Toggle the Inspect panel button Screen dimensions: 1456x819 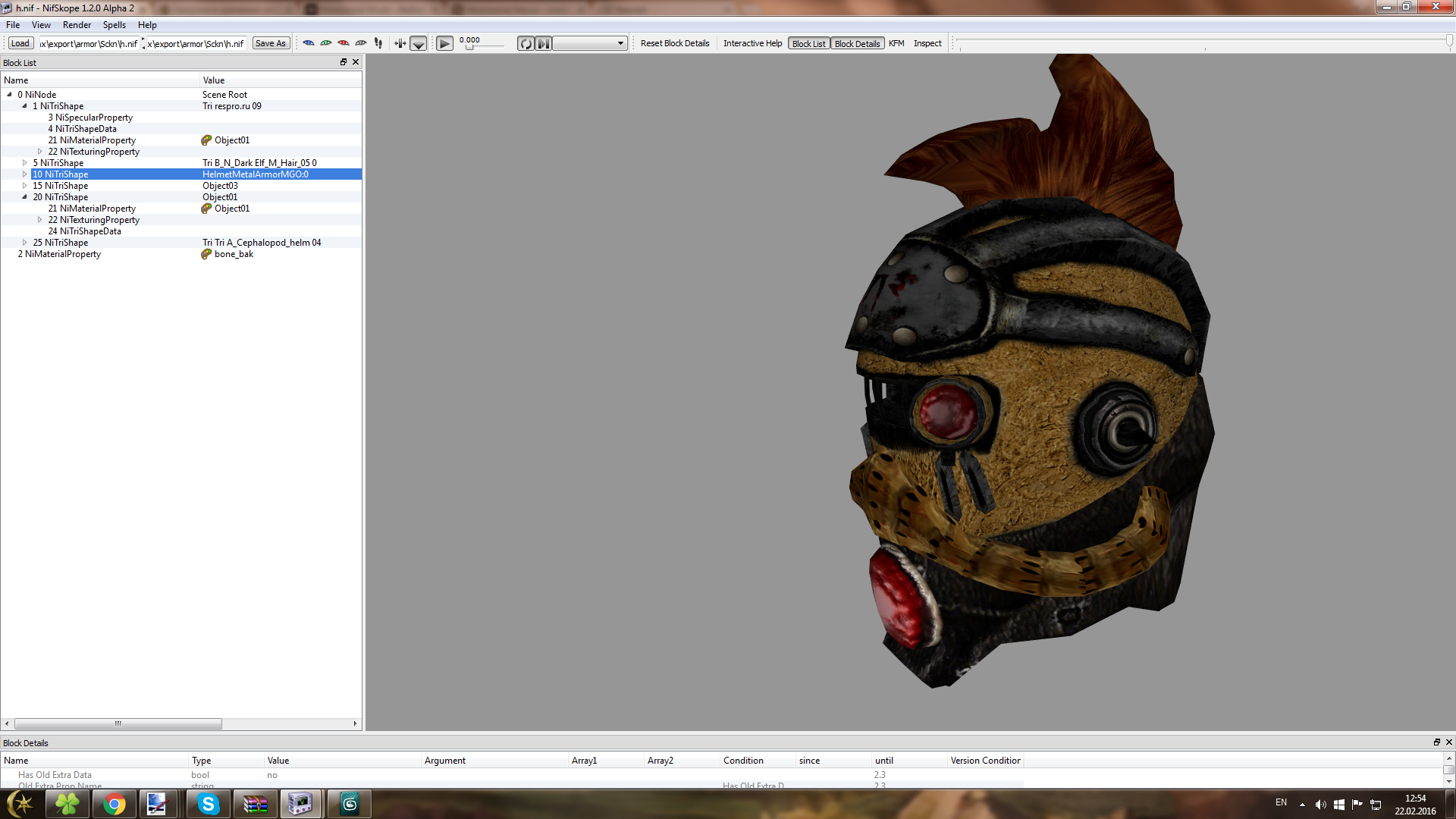pyautogui.click(x=927, y=43)
